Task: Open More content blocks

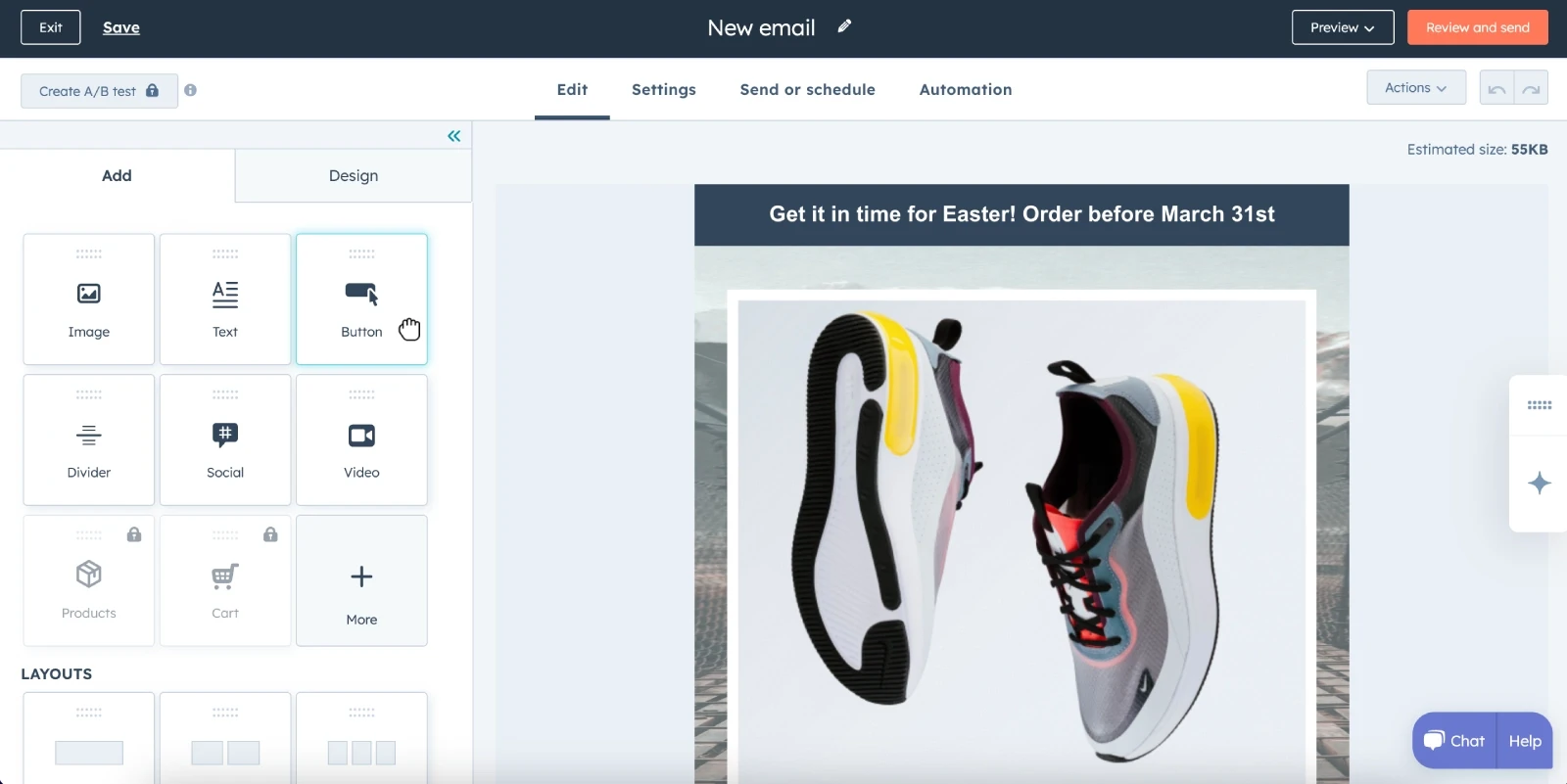Action: coord(361,581)
